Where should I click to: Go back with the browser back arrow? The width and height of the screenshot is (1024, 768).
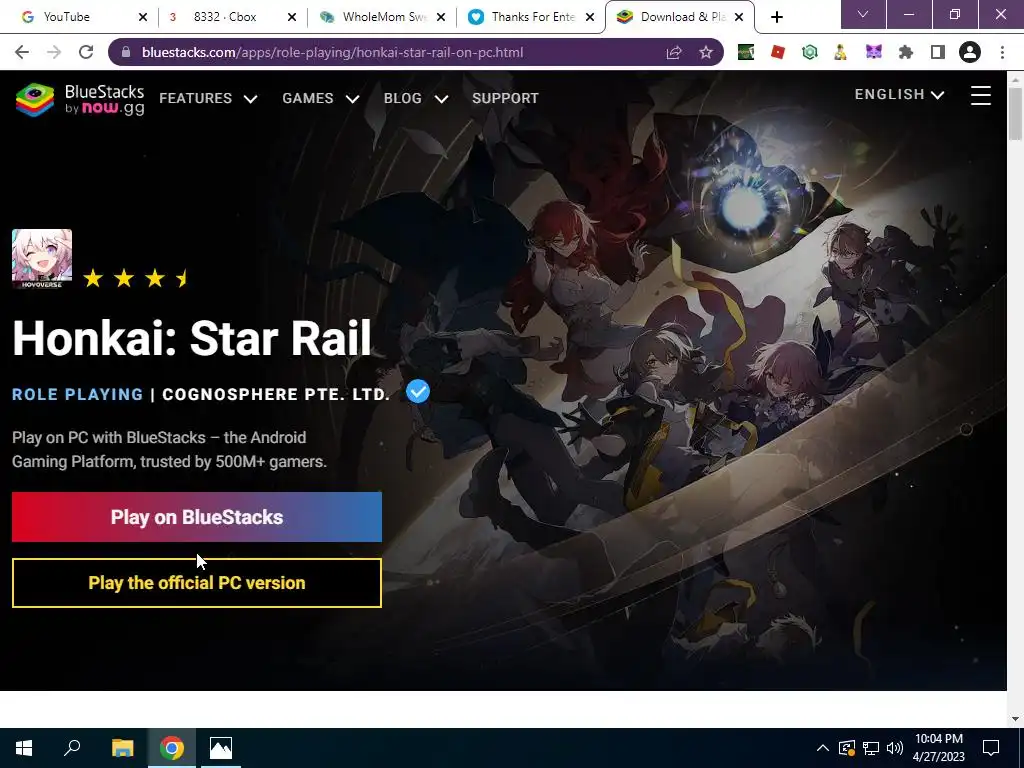pos(22,52)
